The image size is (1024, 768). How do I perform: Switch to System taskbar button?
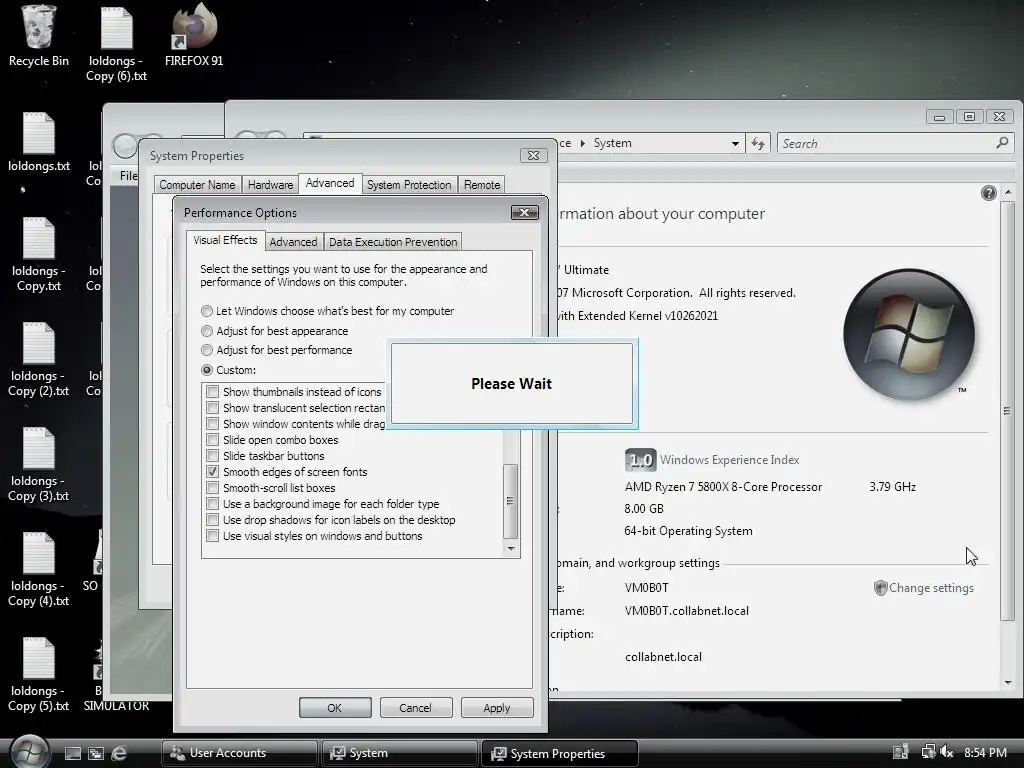(400, 753)
